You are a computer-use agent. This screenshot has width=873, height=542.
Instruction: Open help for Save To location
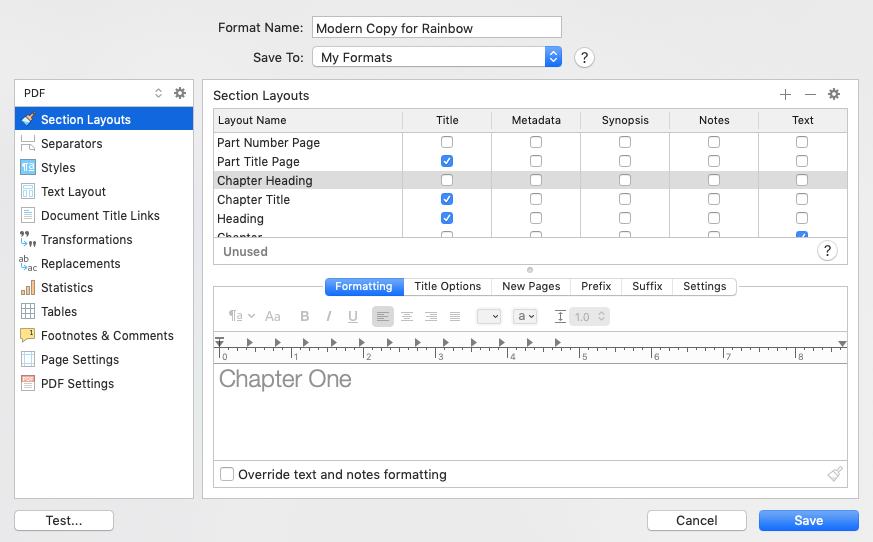[x=584, y=57]
